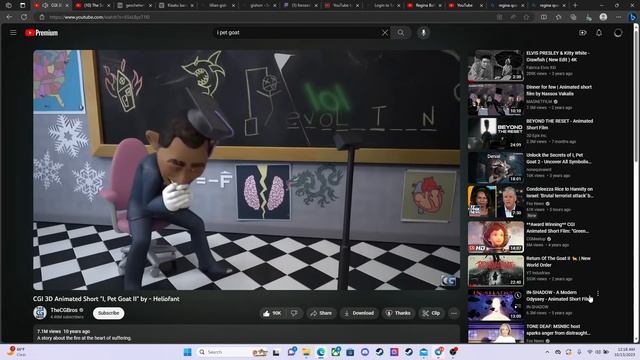Dislike the video with thumbs down
Screen dimensions: 640x360
click(294, 313)
